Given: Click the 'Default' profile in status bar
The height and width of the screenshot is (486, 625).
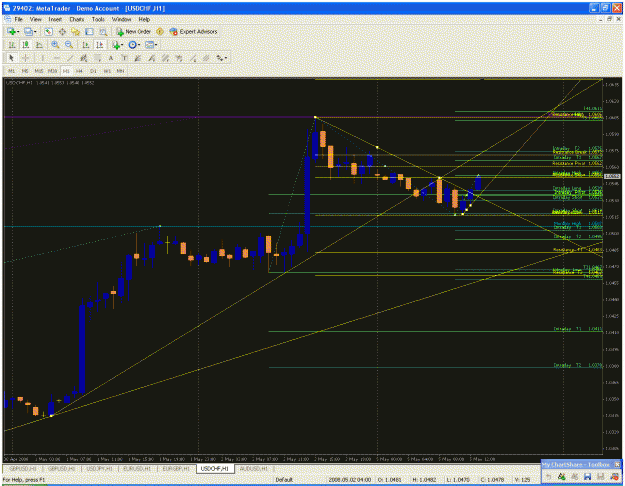Looking at the screenshot, I should coord(284,480).
